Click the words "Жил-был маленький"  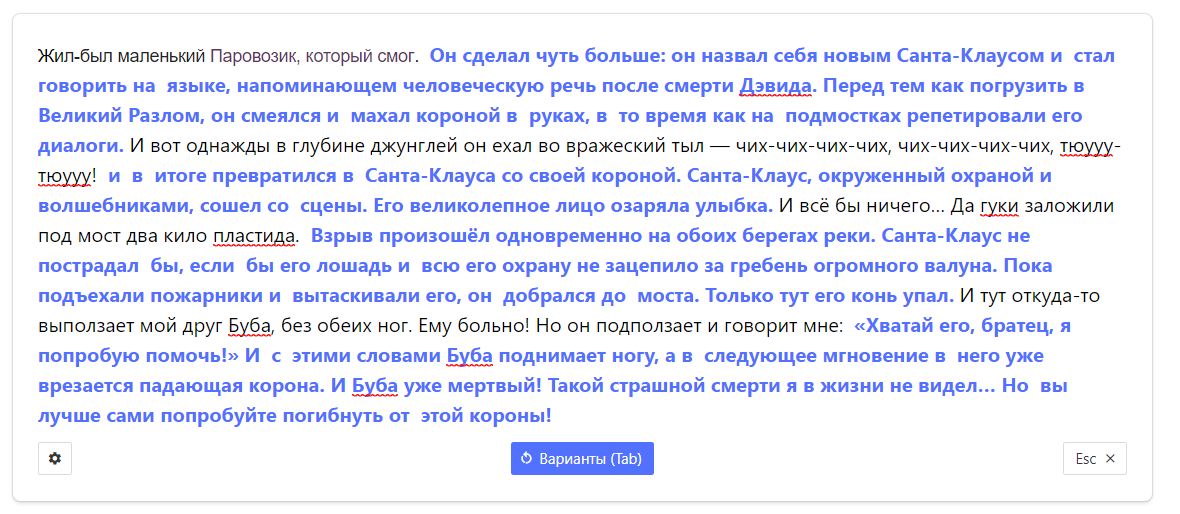tap(122, 56)
